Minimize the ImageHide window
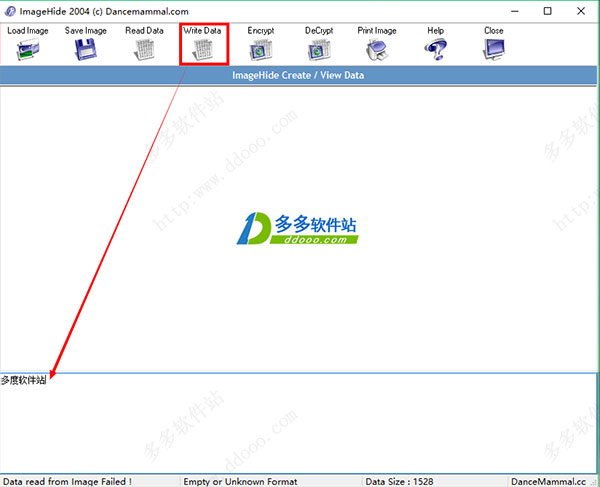Image resolution: width=600 pixels, height=487 pixels. pos(515,11)
